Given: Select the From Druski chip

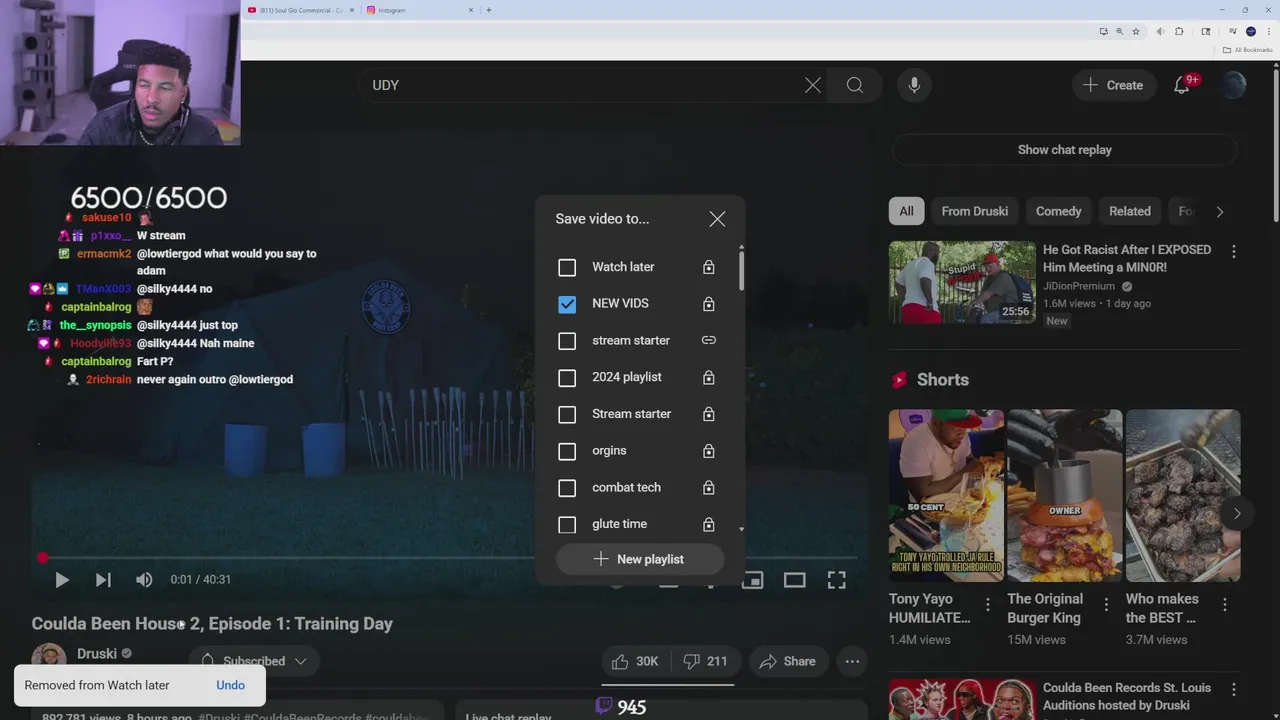Looking at the screenshot, I should [x=974, y=211].
